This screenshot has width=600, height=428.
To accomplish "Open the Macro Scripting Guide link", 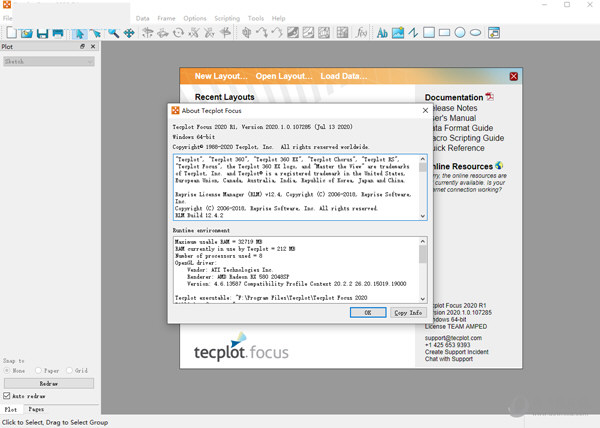I will click(x=468, y=138).
